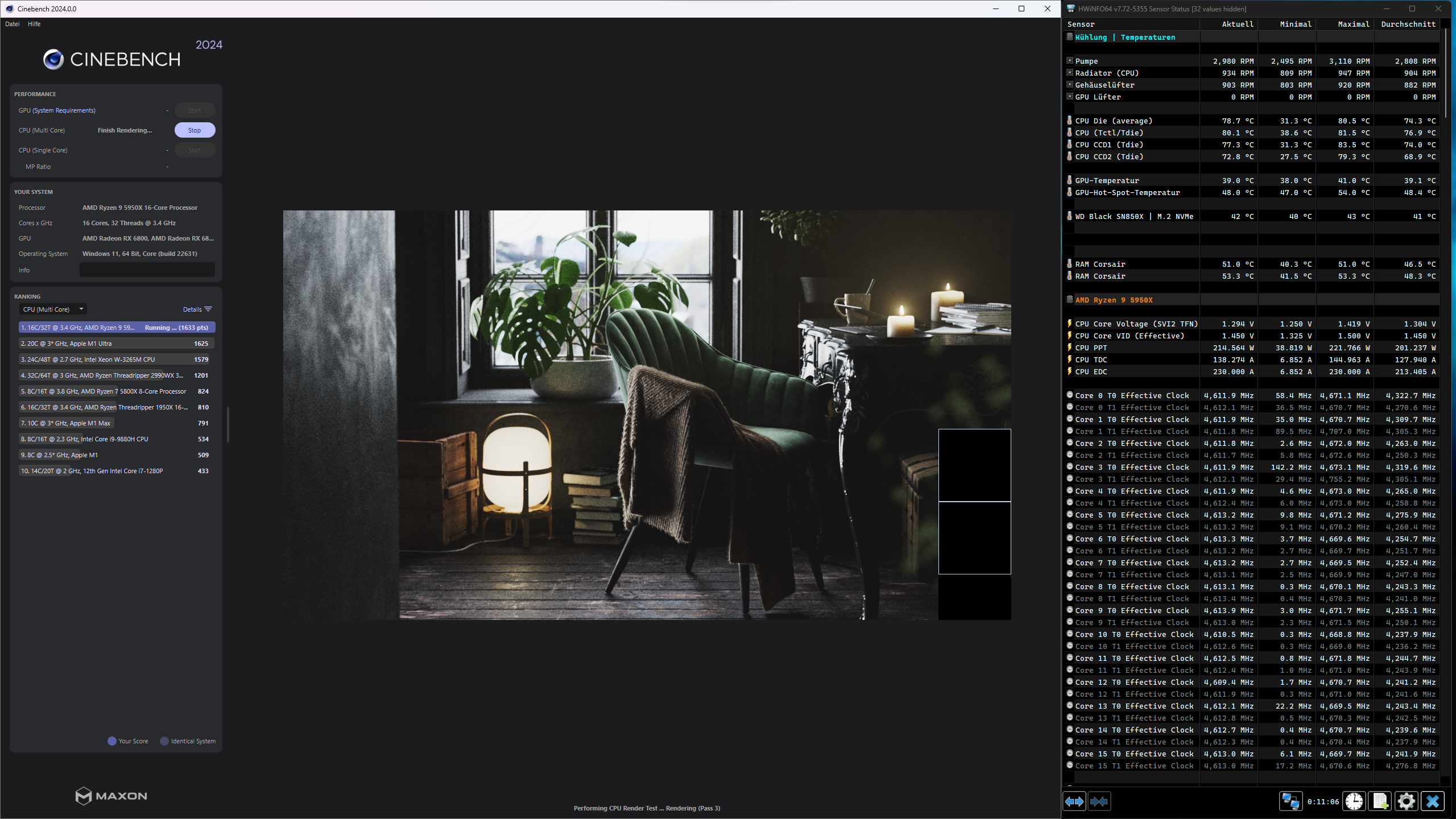Click the HWiNFO shrink columns arrows icon
Screen dimensions: 1456x819
(x=1099, y=801)
